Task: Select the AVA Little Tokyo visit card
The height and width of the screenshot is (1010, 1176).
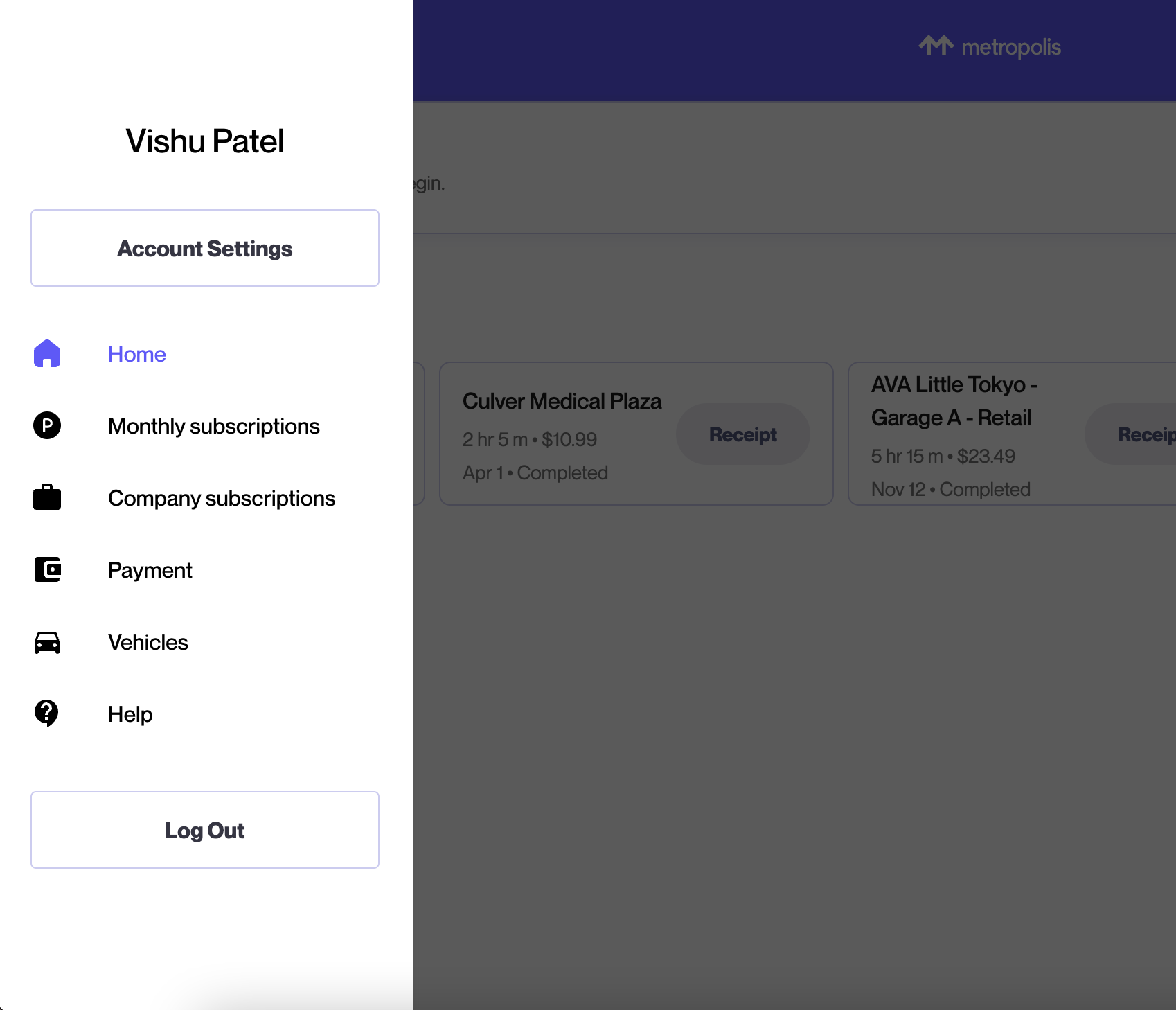Action: click(1012, 434)
